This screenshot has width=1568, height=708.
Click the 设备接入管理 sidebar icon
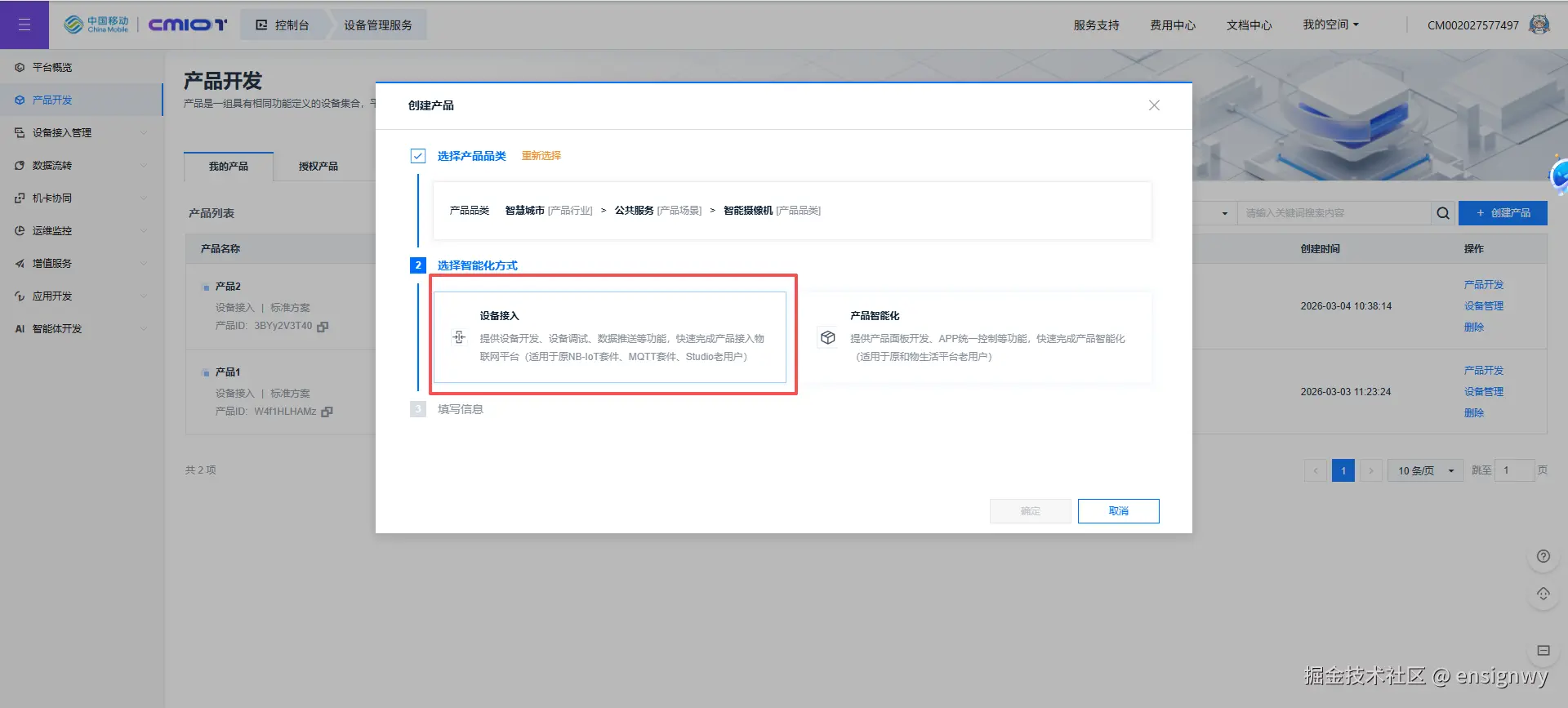click(20, 132)
